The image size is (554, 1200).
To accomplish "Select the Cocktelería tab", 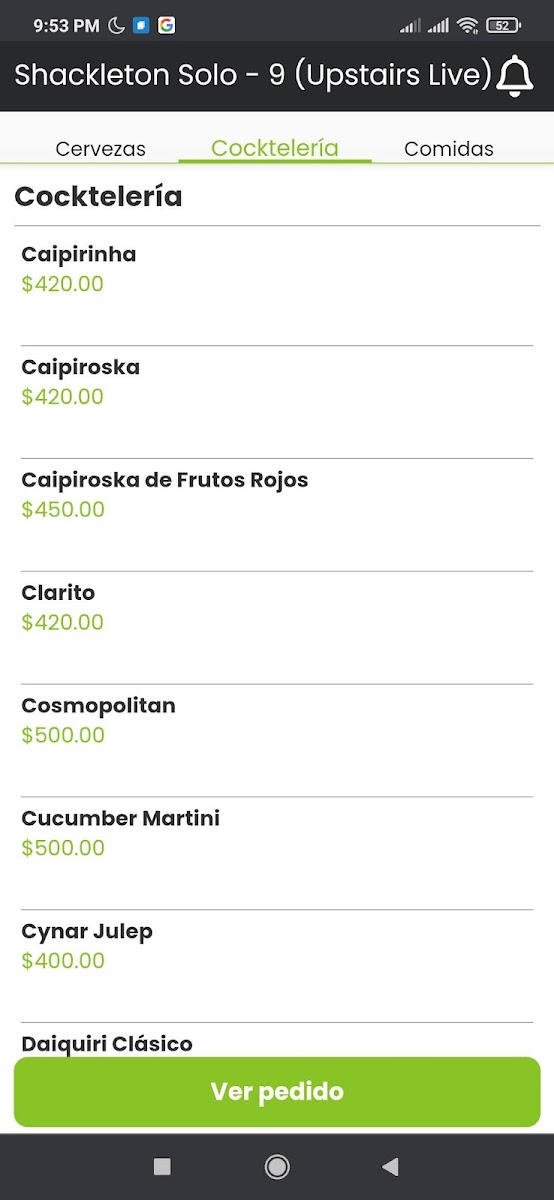I will [275, 149].
